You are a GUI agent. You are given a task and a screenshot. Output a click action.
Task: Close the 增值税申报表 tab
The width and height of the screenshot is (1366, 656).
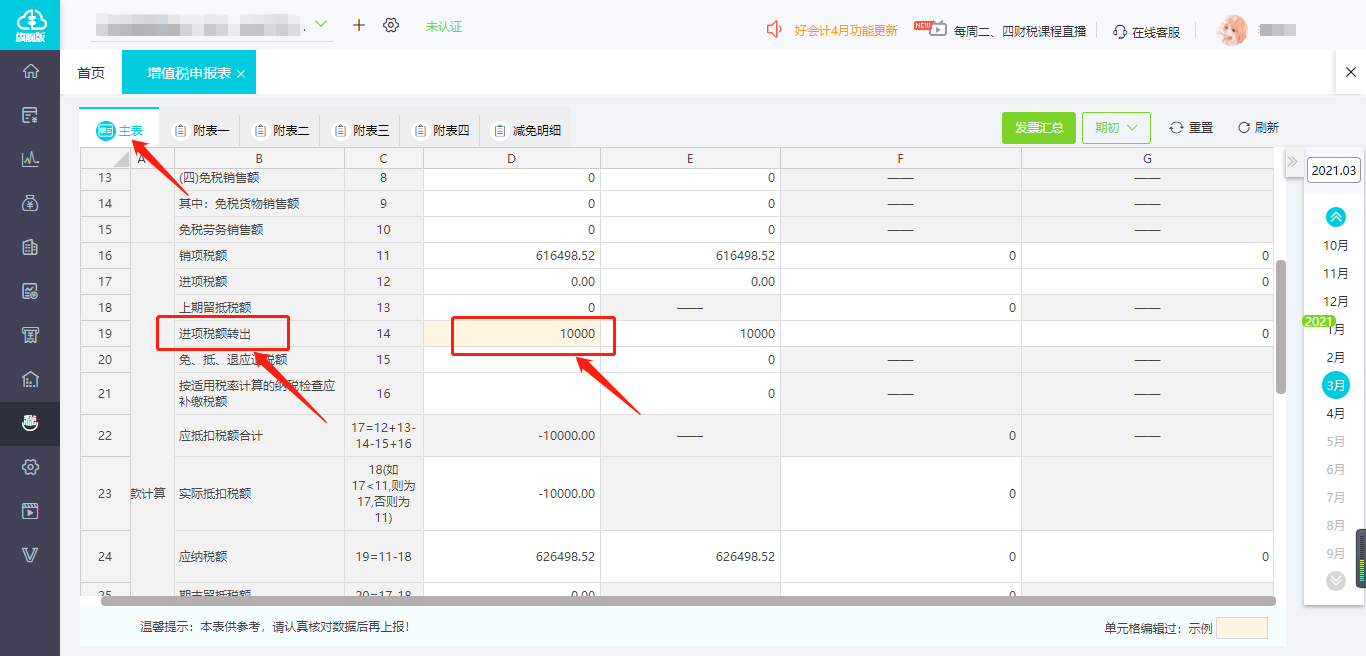pos(241,73)
